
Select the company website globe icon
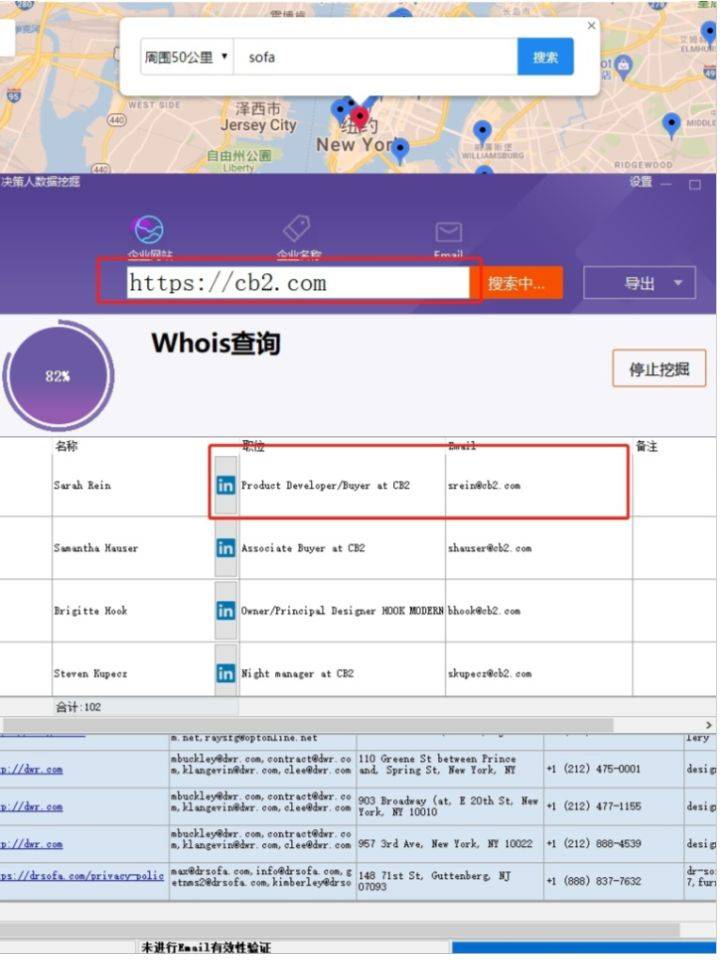(x=149, y=231)
